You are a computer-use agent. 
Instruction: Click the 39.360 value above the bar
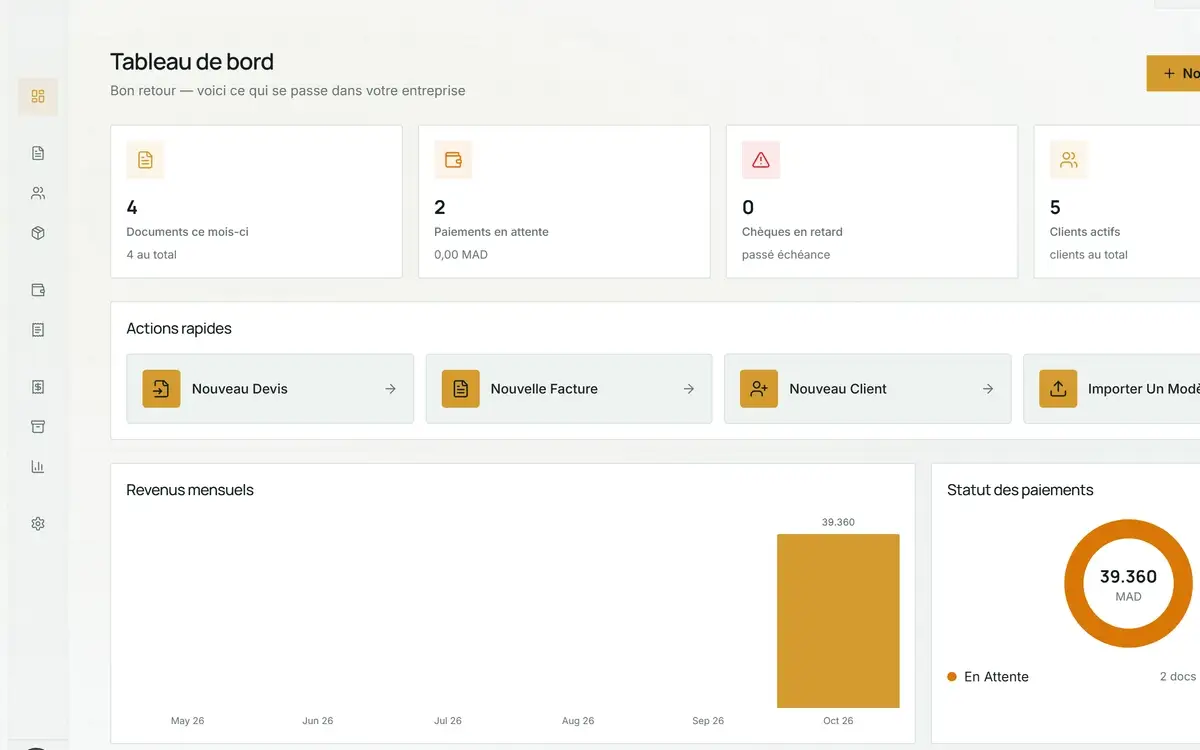(x=838, y=522)
